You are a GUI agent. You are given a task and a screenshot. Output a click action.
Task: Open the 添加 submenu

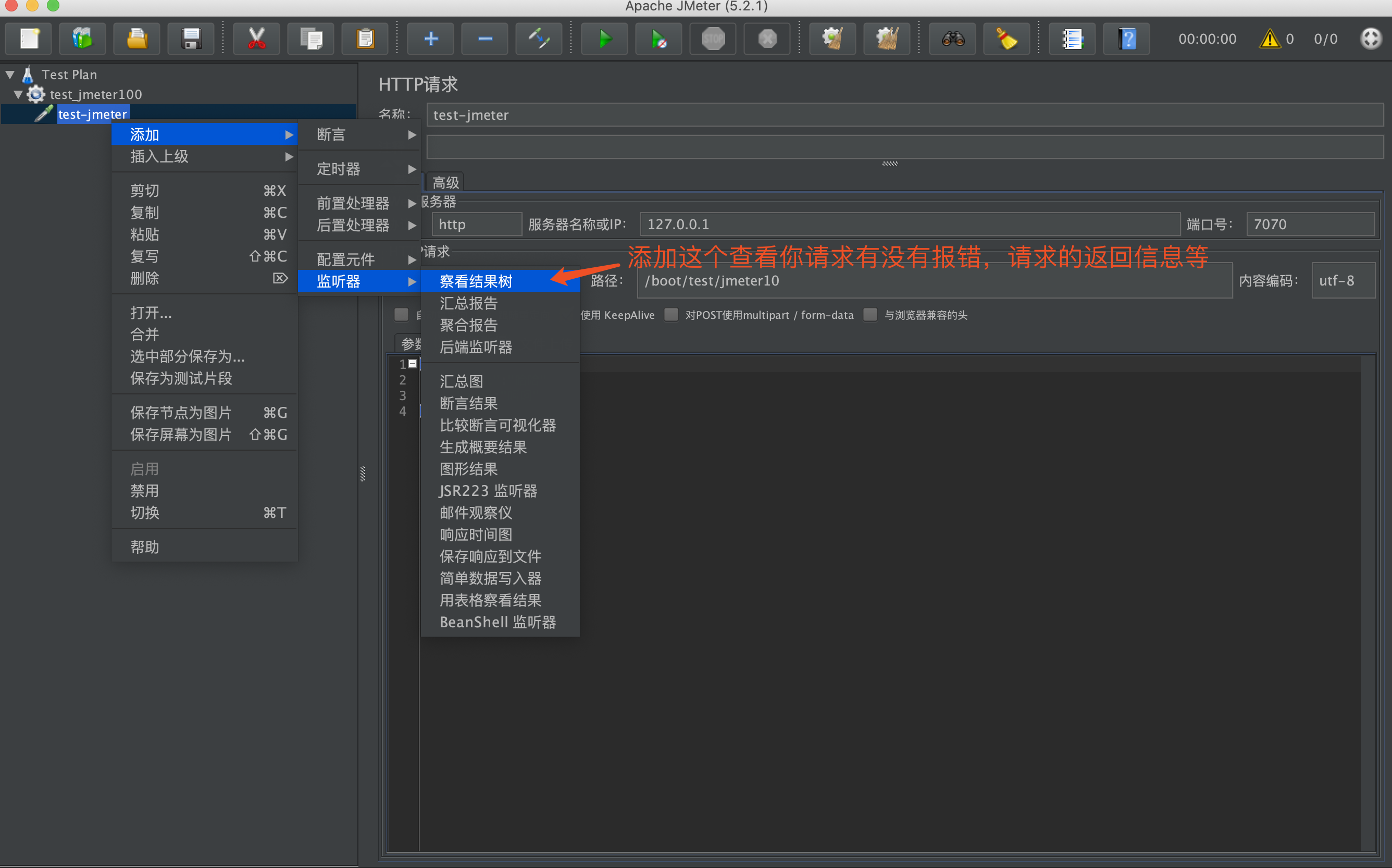pyautogui.click(x=205, y=134)
